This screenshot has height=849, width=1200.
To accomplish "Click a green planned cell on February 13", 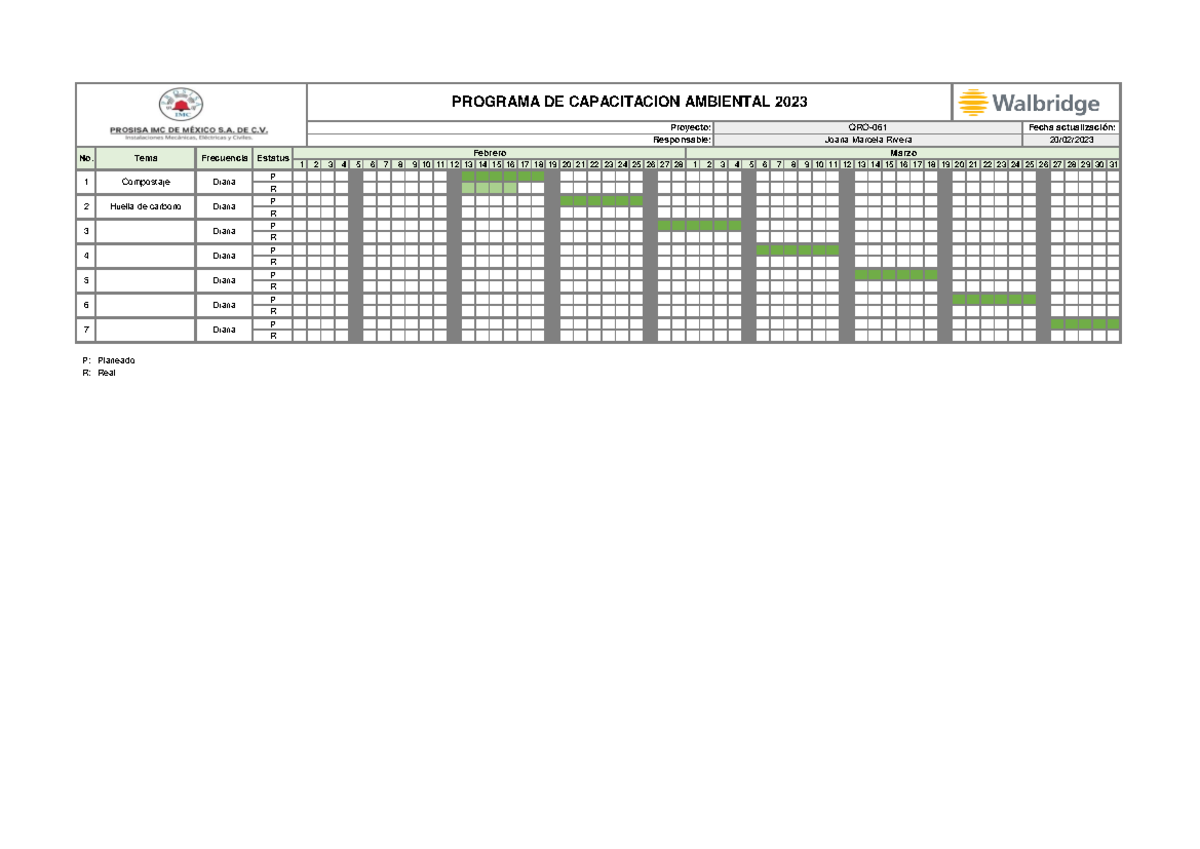I will pos(466,176).
